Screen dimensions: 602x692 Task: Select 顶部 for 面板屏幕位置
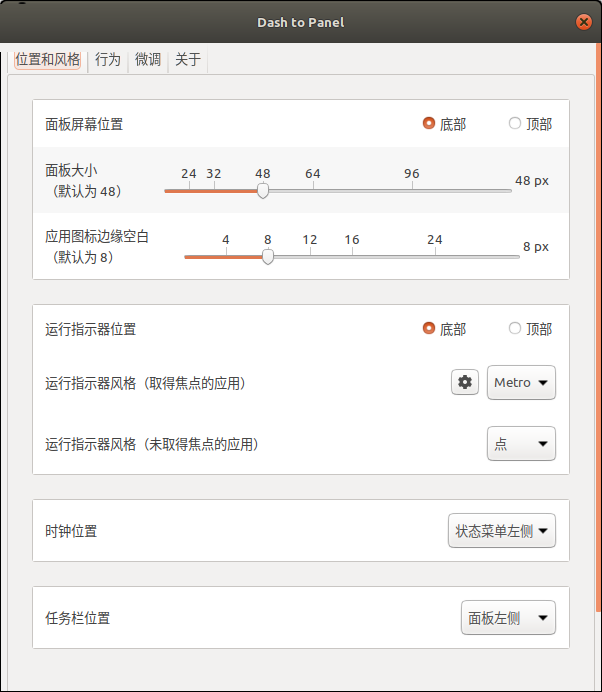(x=515, y=124)
